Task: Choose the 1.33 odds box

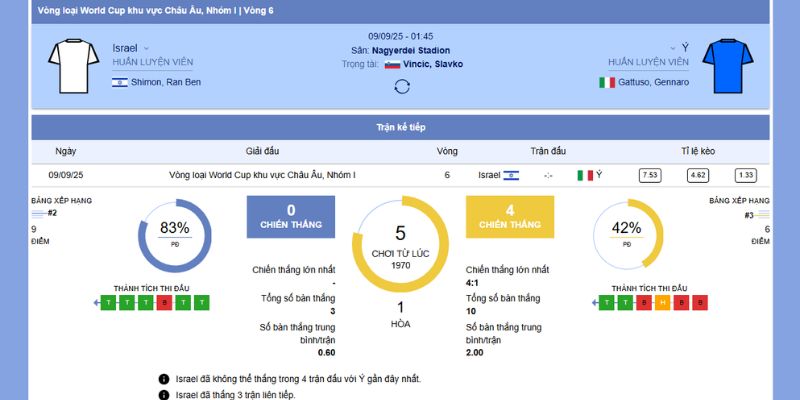Action: [745, 175]
